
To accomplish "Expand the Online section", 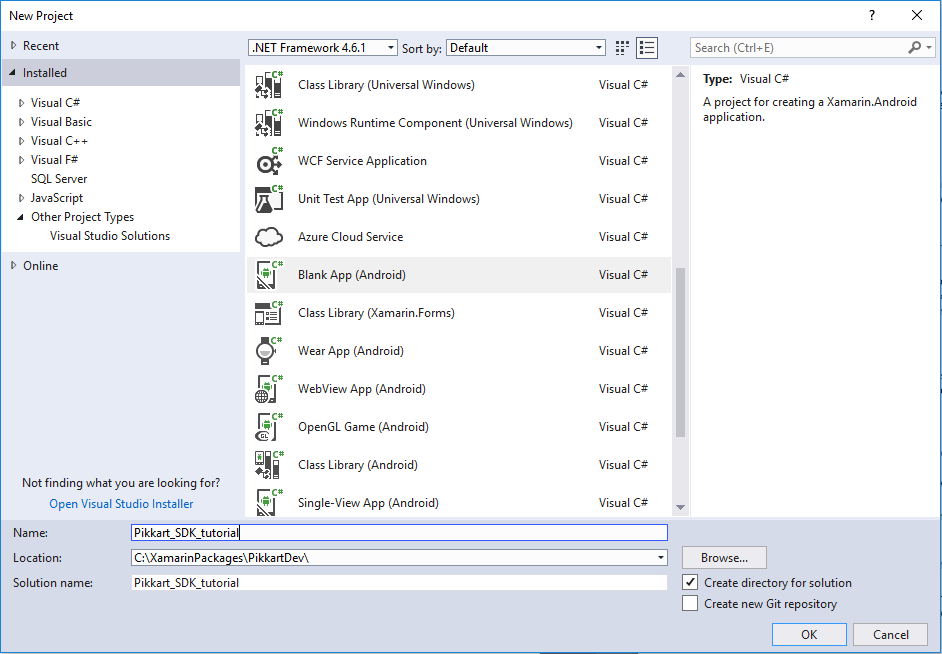I will pos(14,265).
